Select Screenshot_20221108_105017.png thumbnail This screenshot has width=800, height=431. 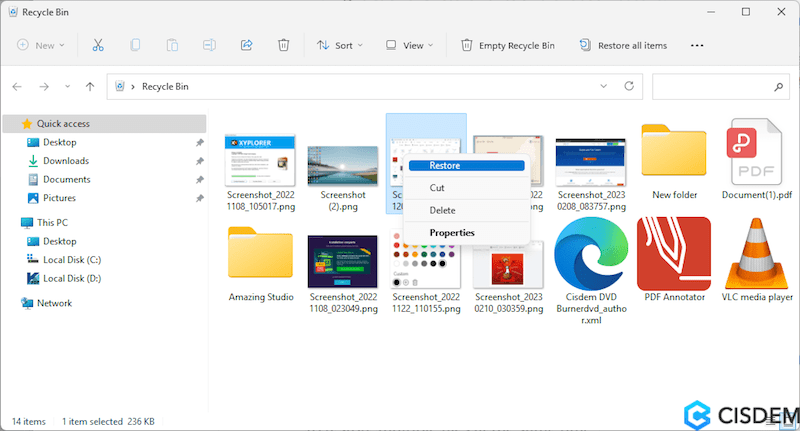coord(260,160)
